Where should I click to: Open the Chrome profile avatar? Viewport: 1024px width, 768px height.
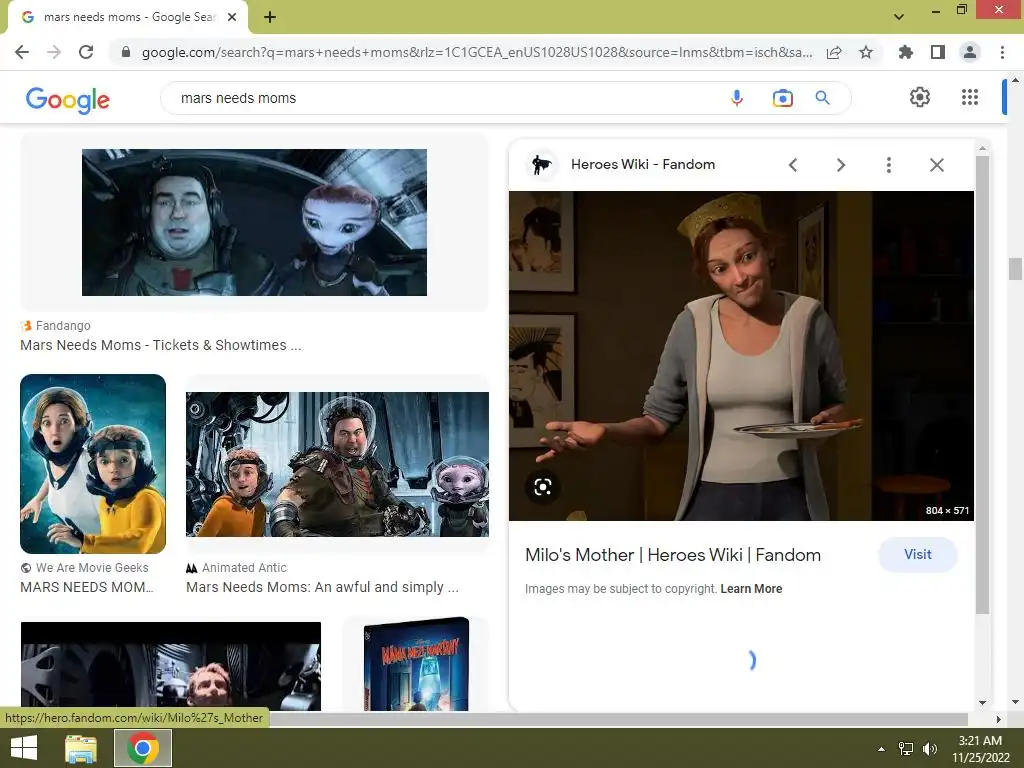(970, 52)
